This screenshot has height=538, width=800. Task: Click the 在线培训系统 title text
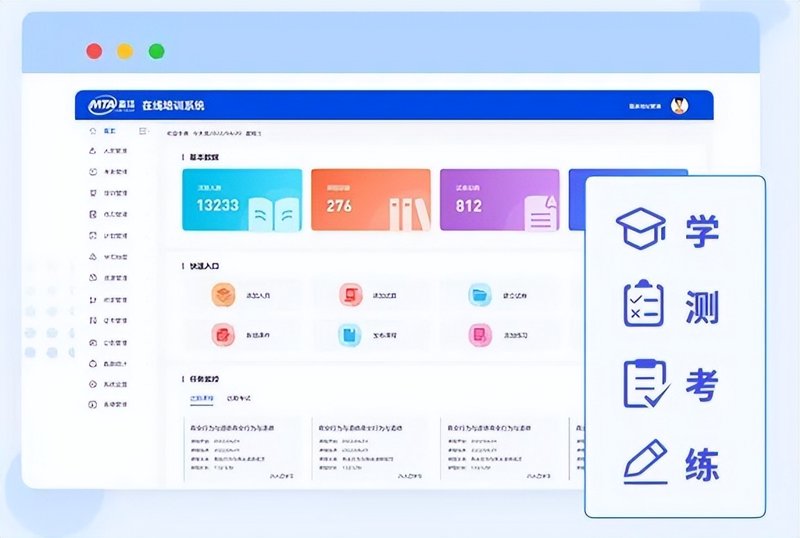173,106
